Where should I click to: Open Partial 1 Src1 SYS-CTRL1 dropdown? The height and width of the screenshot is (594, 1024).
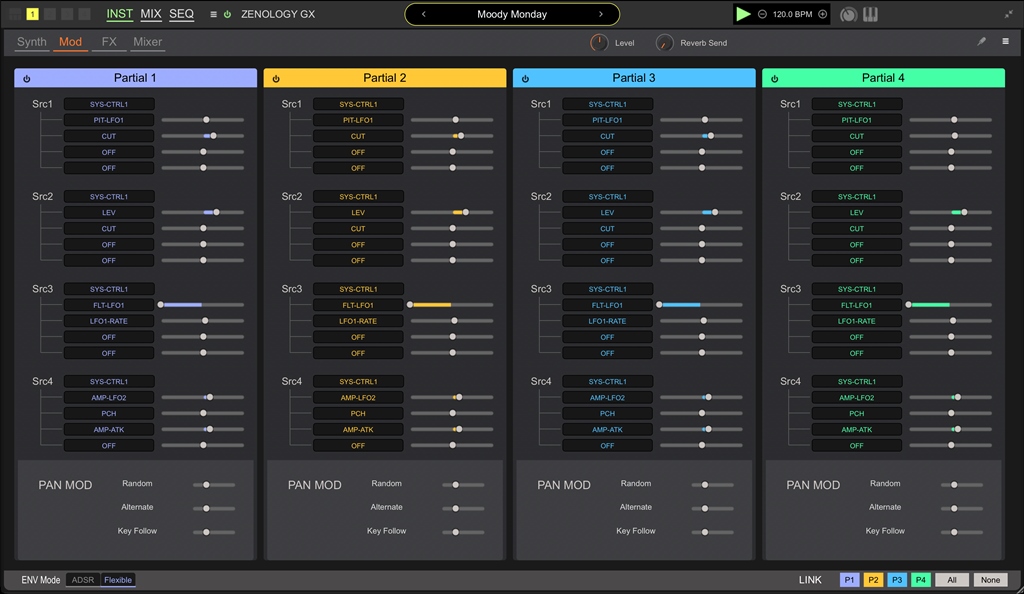tap(109, 104)
